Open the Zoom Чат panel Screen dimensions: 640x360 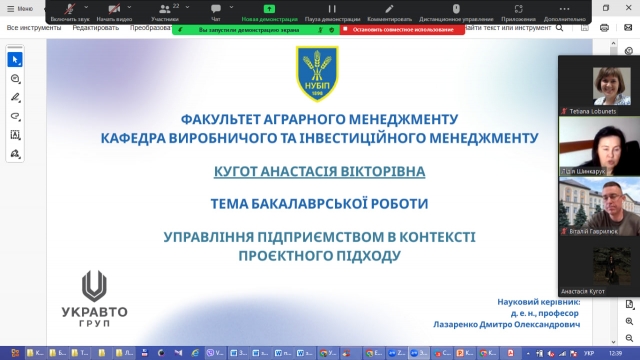coord(216,12)
